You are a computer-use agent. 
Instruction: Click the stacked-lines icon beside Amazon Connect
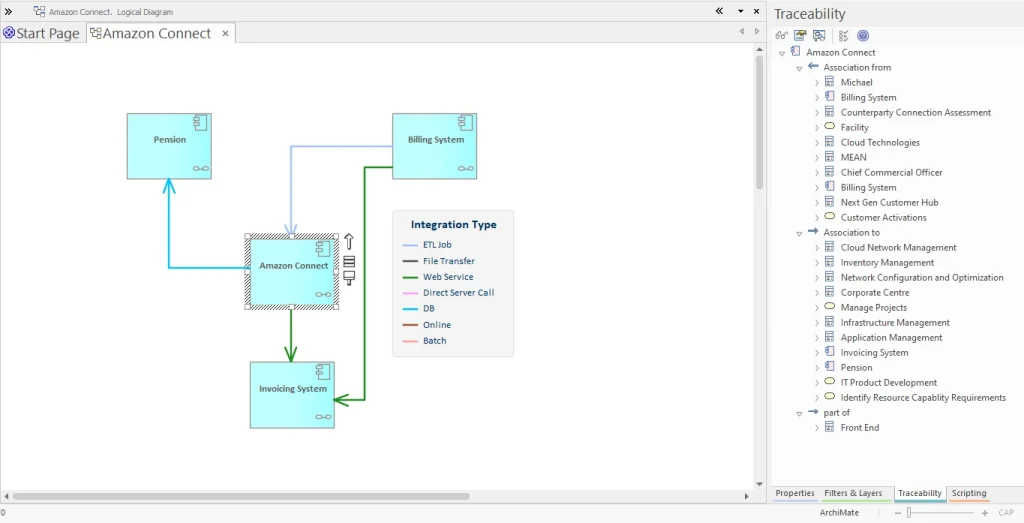(349, 261)
